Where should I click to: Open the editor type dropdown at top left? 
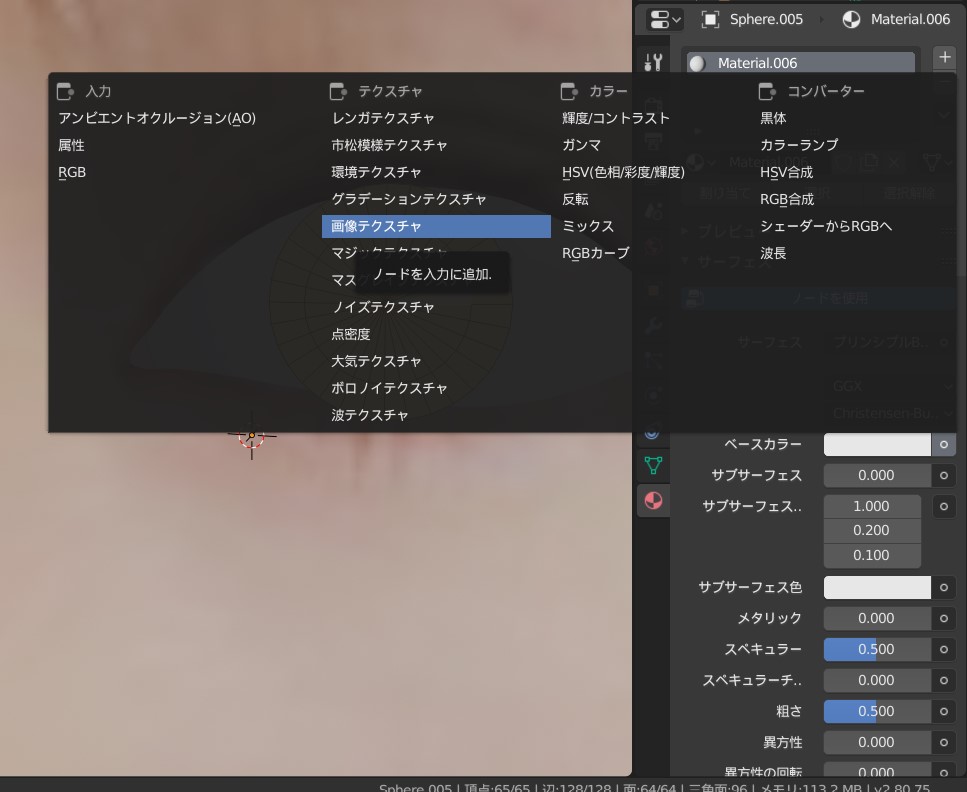(662, 18)
